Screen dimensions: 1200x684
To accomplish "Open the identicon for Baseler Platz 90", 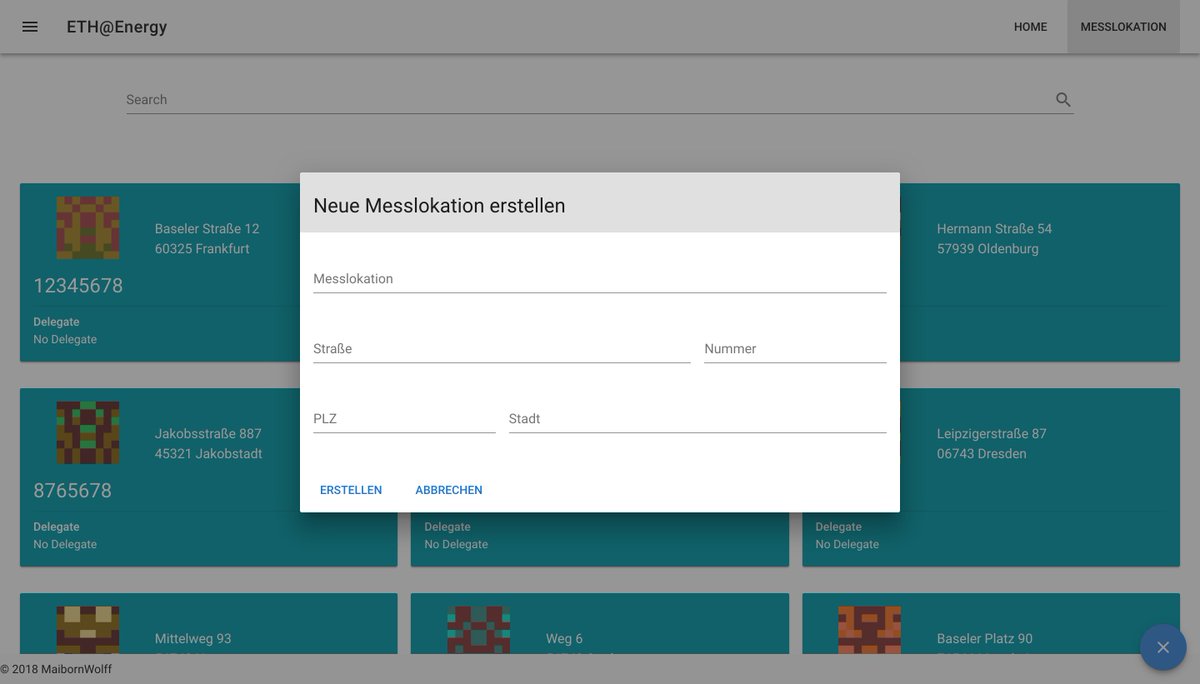I will (x=870, y=630).
